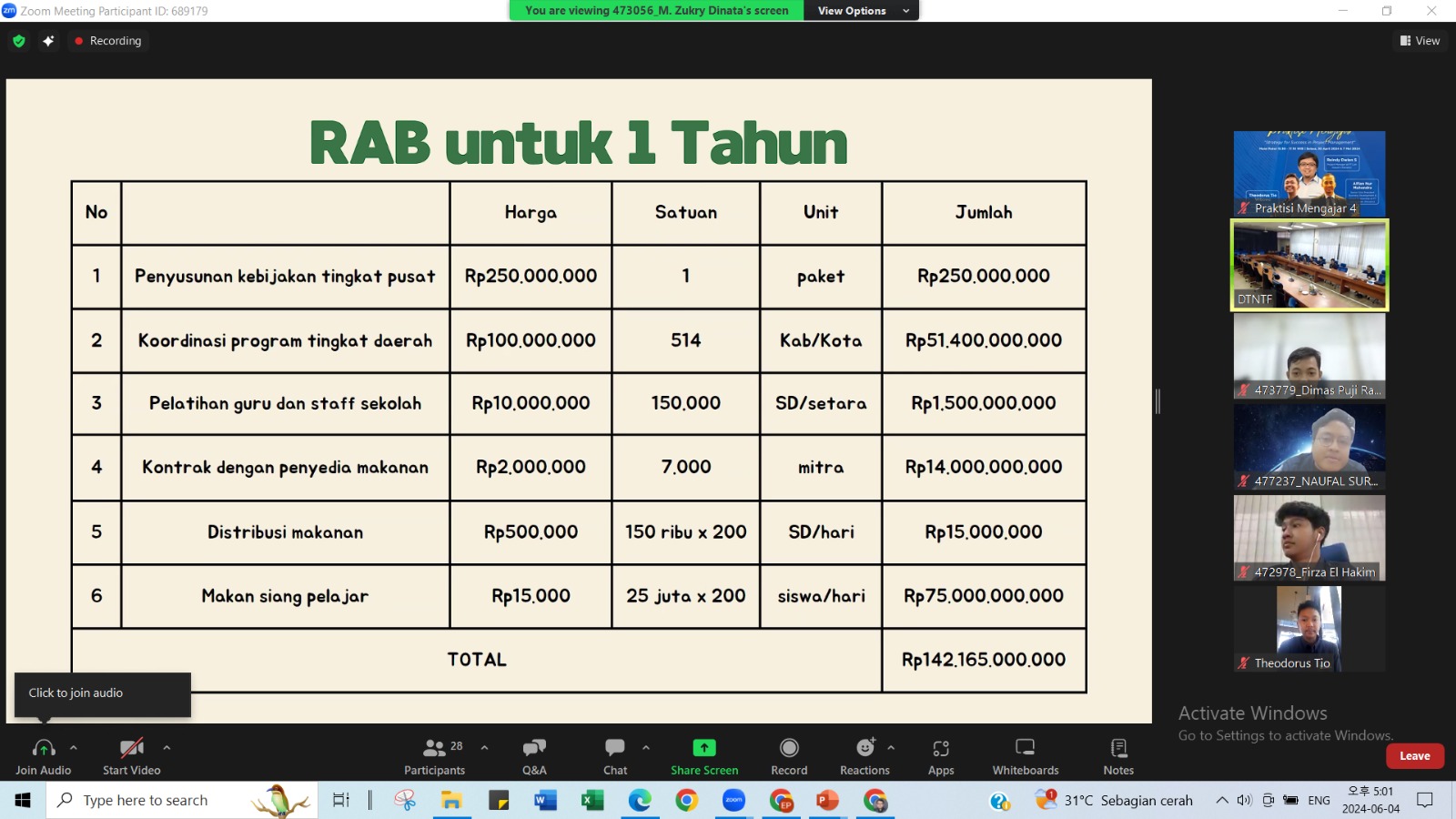Open the Participants panel

pyautogui.click(x=435, y=755)
